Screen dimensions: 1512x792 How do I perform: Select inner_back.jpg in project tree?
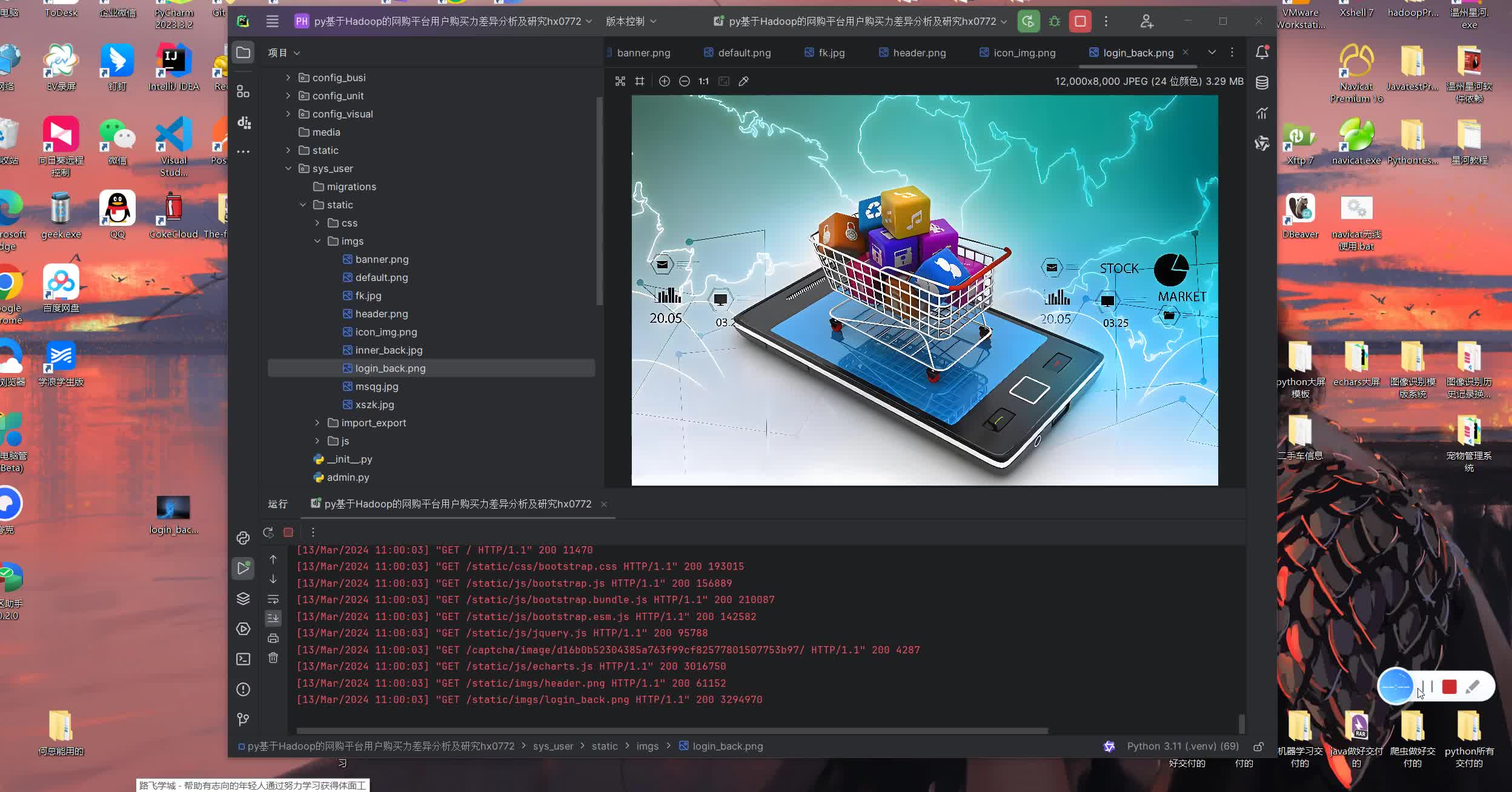tap(388, 350)
